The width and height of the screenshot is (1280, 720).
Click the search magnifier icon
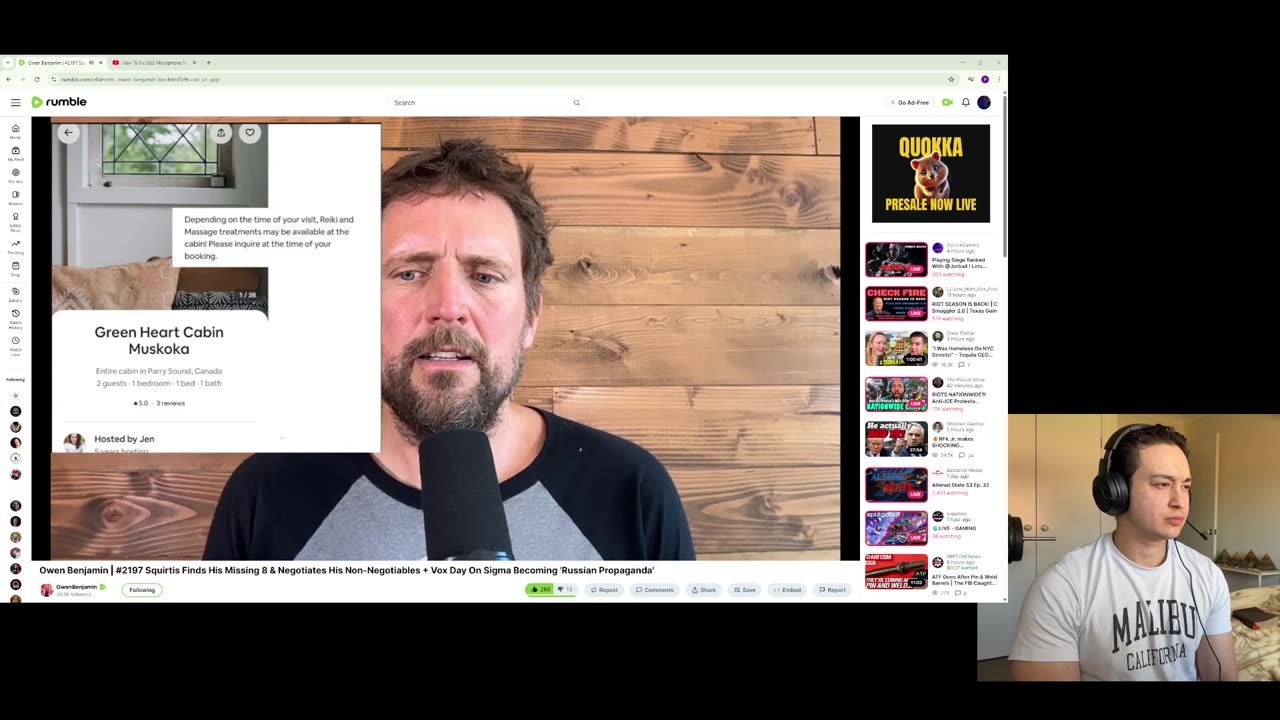(x=576, y=102)
